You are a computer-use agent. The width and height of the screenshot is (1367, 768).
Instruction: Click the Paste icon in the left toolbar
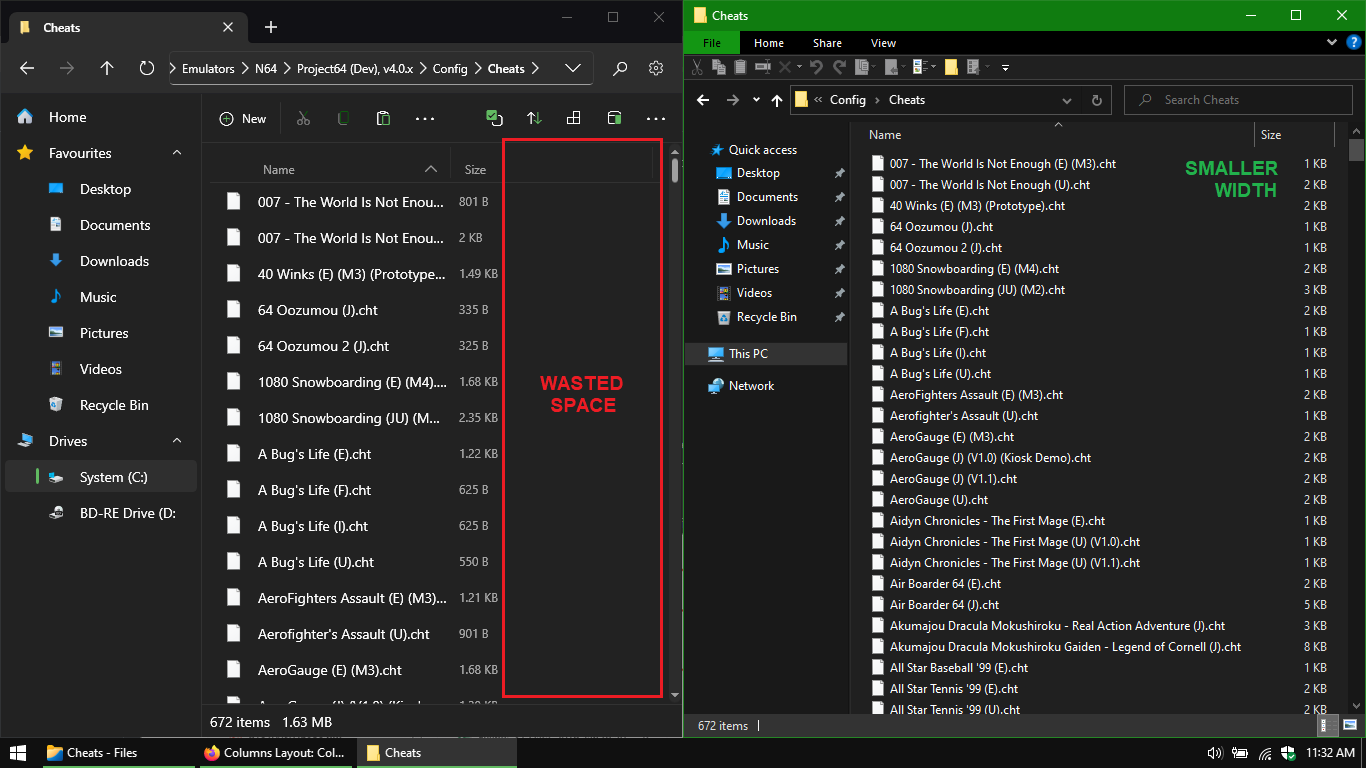(x=383, y=117)
